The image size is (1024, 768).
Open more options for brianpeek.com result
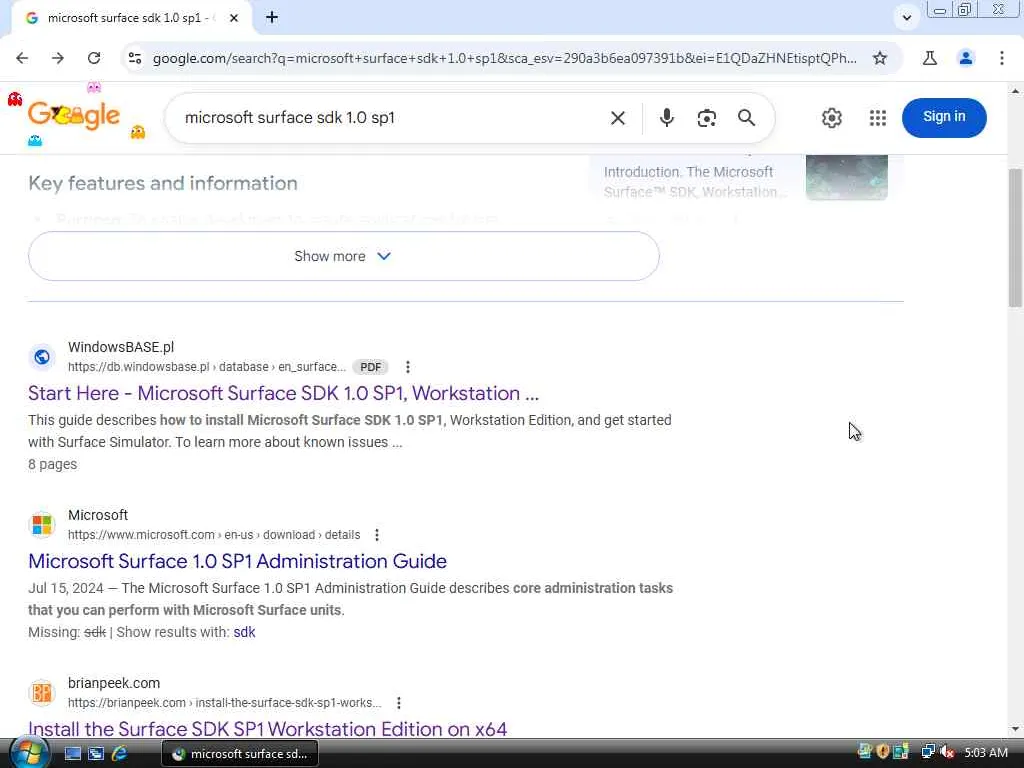tap(398, 703)
